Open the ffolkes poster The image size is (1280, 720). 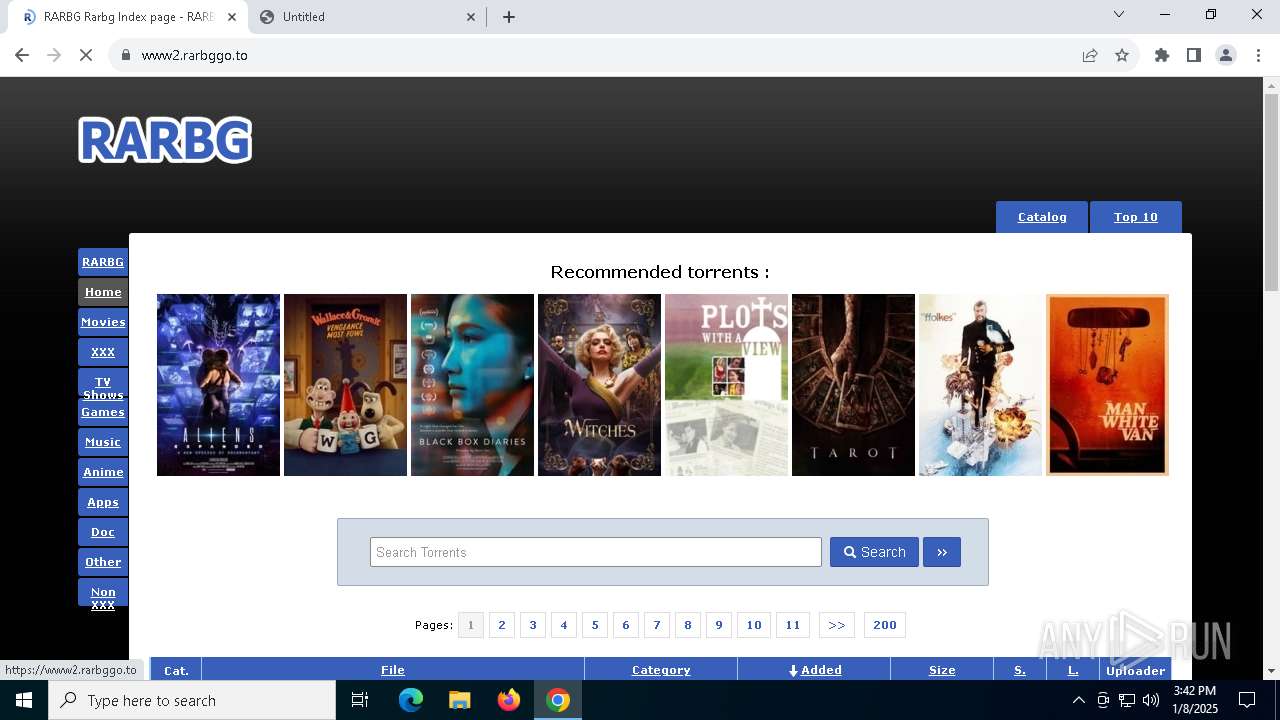[x=980, y=385]
